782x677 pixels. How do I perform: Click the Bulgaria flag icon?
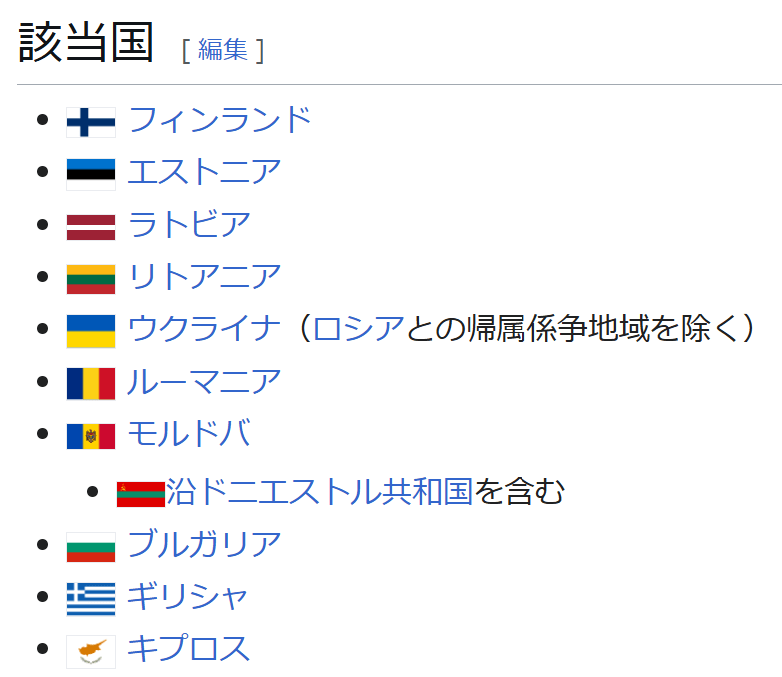tap(91, 546)
